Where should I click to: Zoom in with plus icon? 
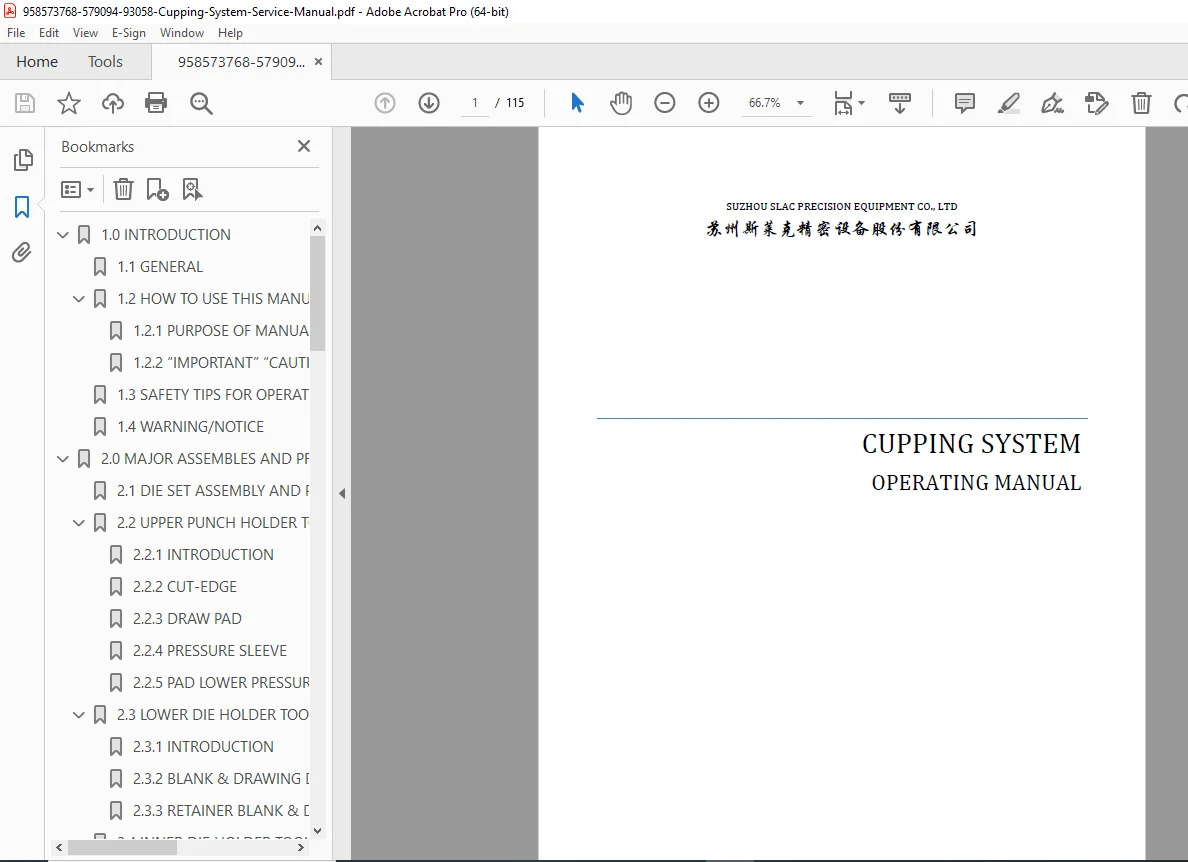coord(708,103)
